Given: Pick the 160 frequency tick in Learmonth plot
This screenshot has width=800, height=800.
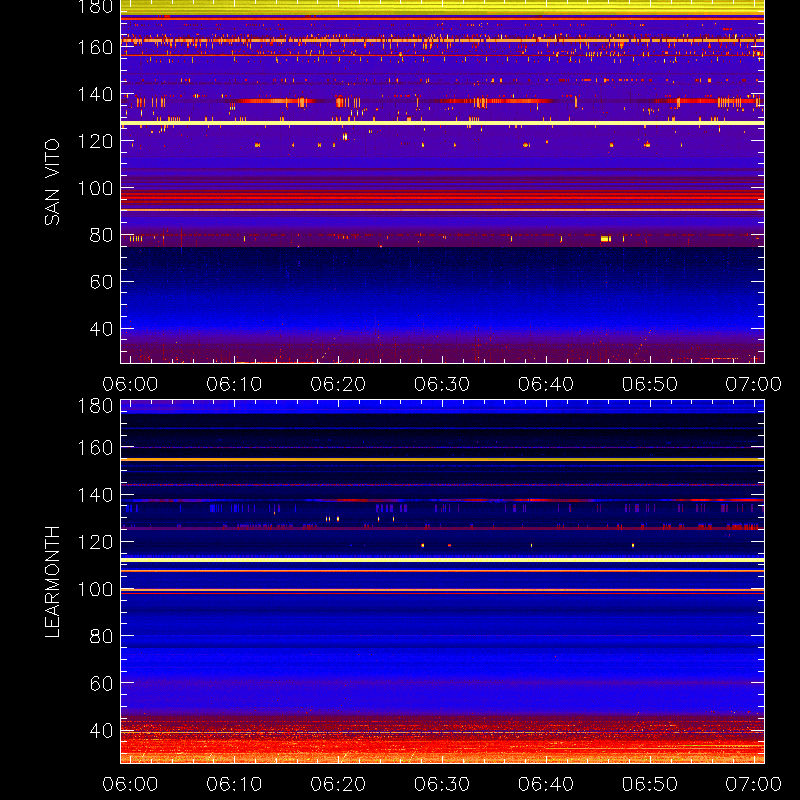Looking at the screenshot, I should tap(95, 448).
